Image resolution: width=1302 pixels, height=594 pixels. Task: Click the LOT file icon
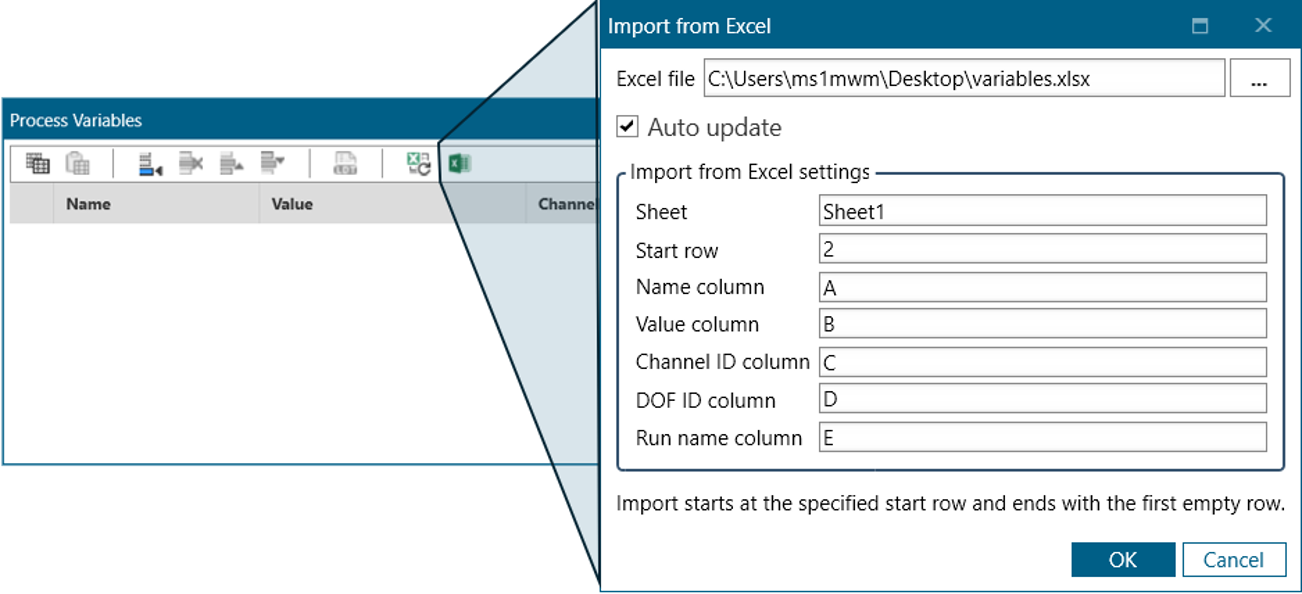345,163
